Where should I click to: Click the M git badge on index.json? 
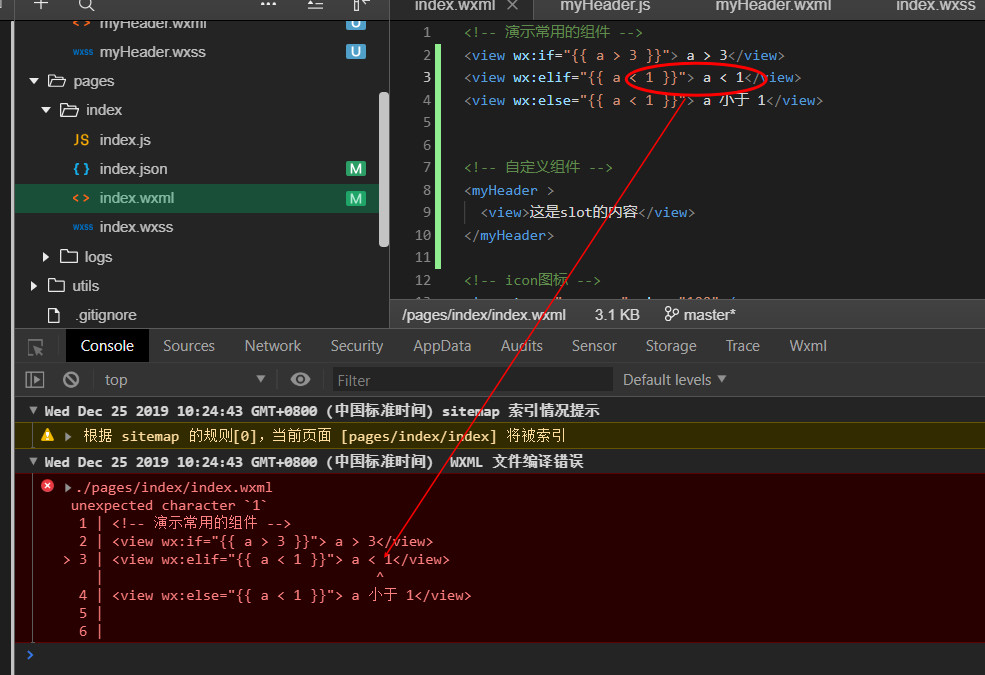coord(356,169)
